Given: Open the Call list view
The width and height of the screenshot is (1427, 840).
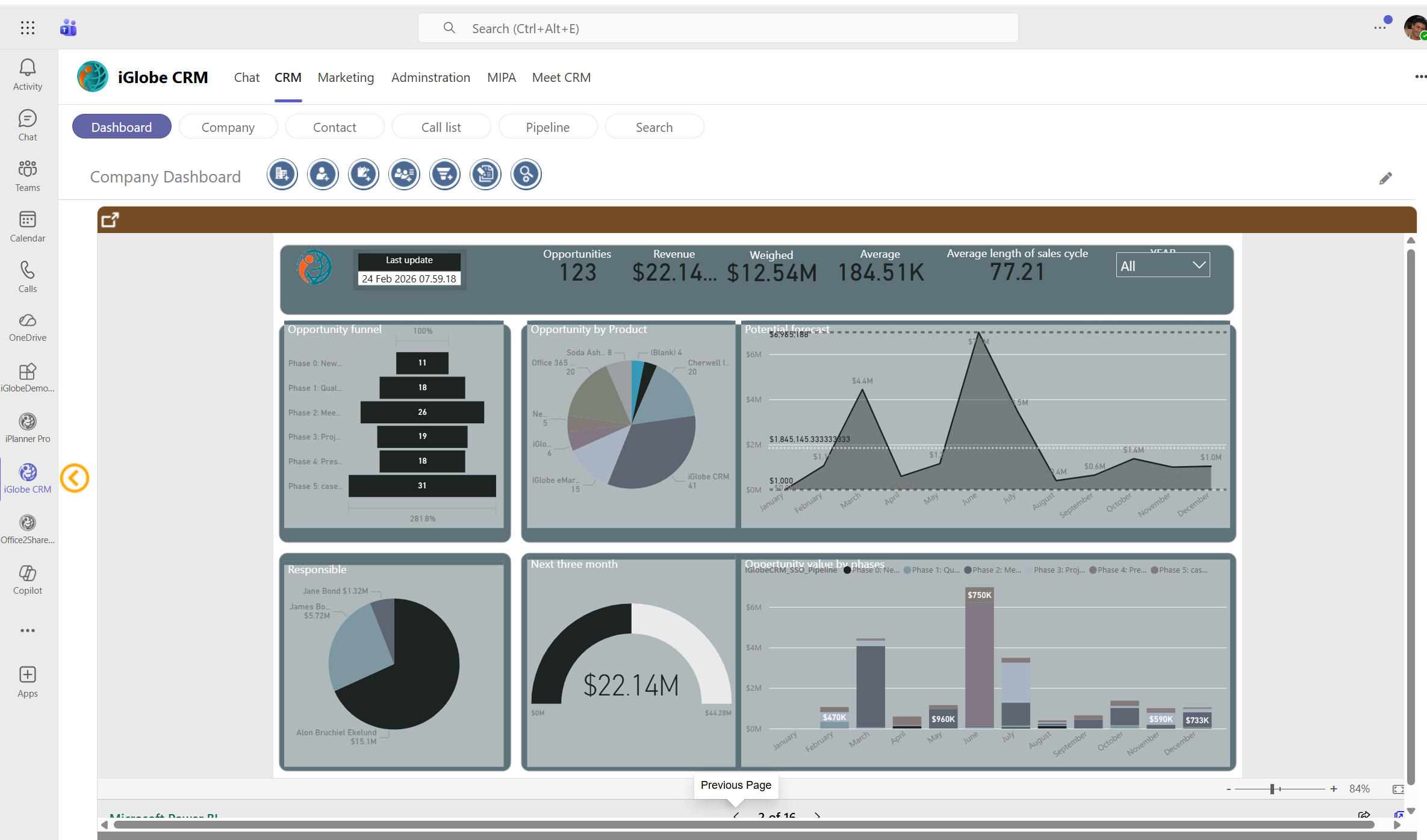Looking at the screenshot, I should 441,127.
